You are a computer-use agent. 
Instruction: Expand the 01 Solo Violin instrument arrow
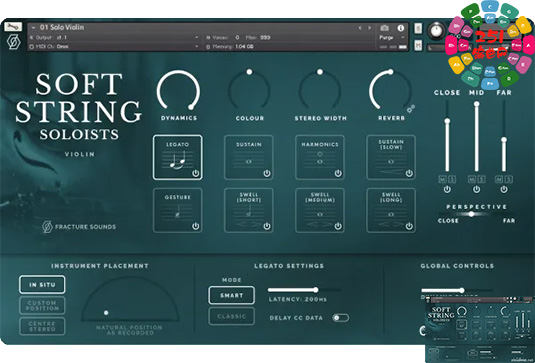coord(33,28)
